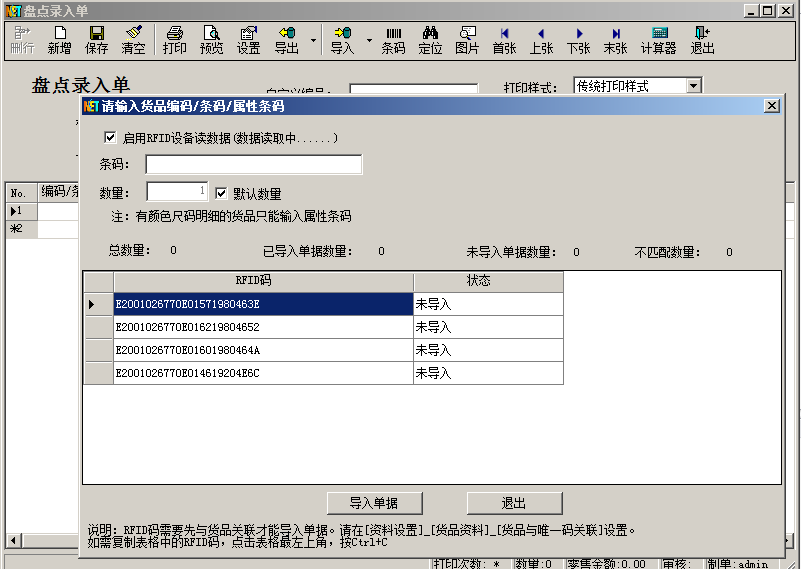Expand the 导入 import dropdown arrow
Image resolution: width=801 pixels, height=569 pixels.
pos(369,40)
